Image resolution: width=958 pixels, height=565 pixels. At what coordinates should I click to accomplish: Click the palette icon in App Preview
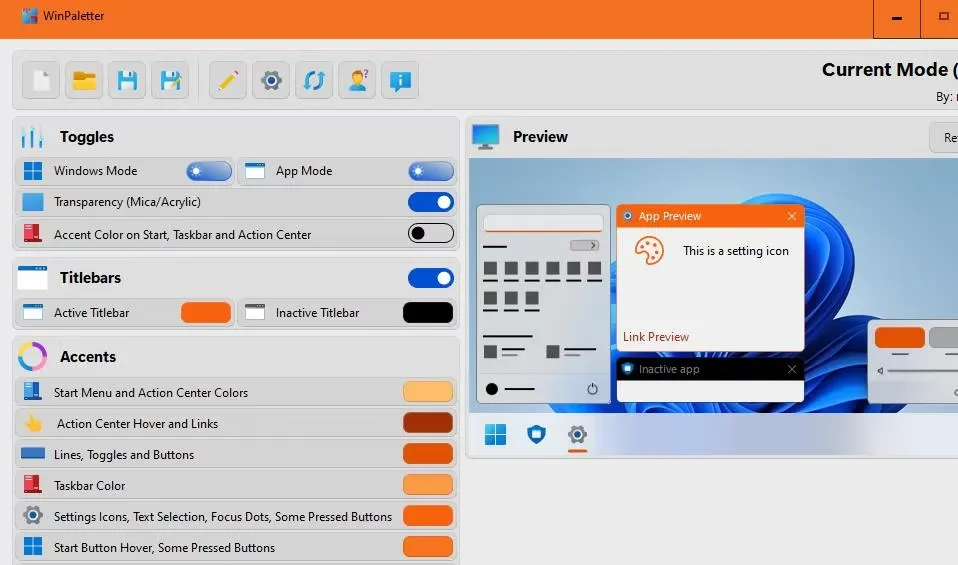pos(649,250)
